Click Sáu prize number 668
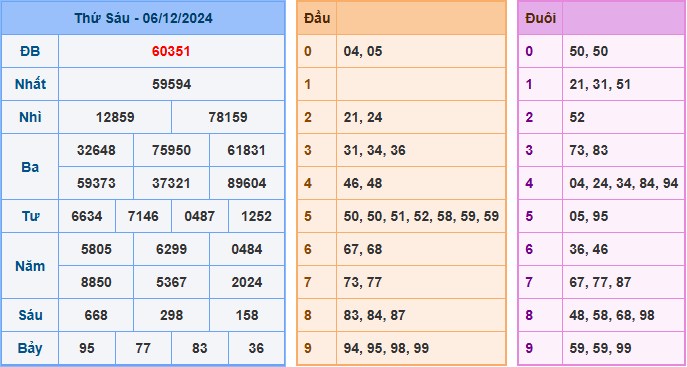The height and width of the screenshot is (367, 687). [96, 315]
